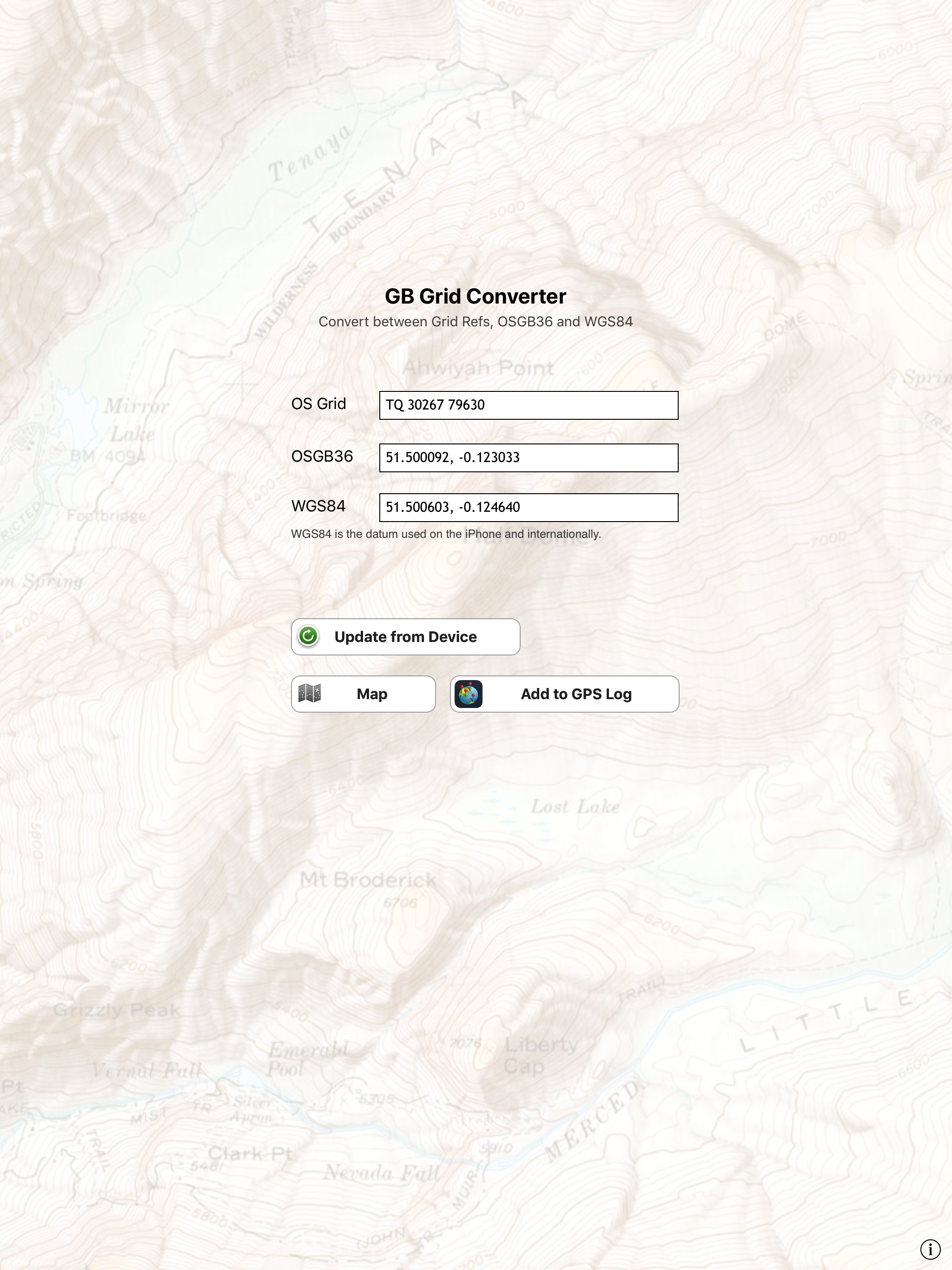The width and height of the screenshot is (952, 1270).
Task: Click into the OSGB36 coordinates field
Action: tap(528, 457)
